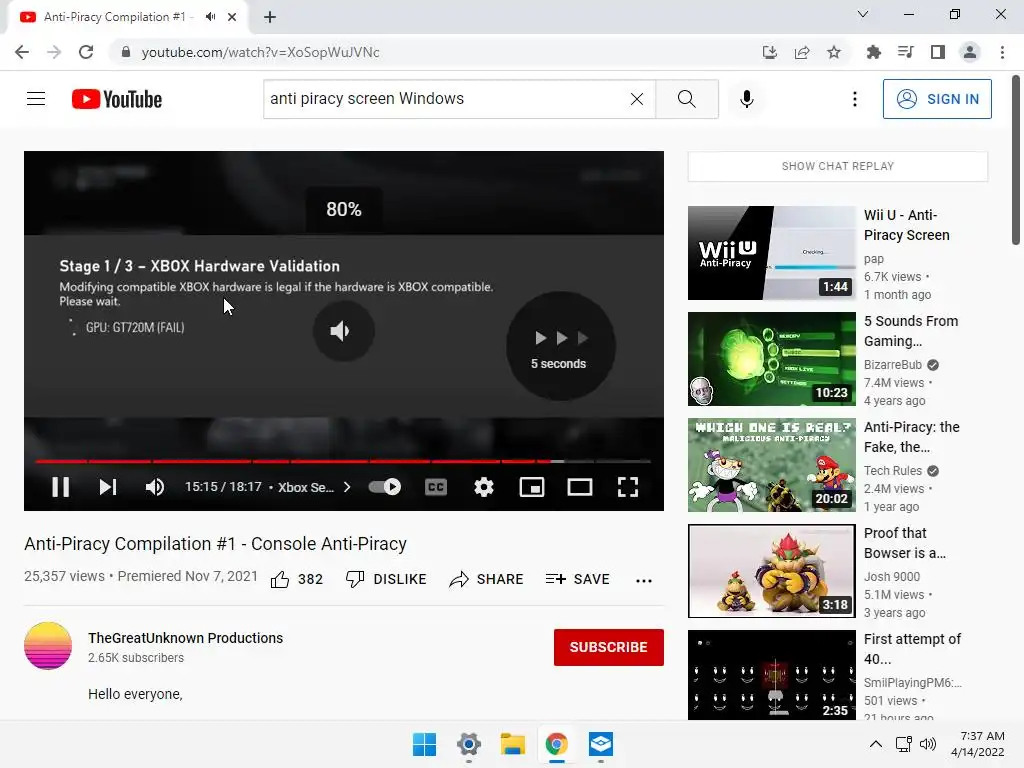Open Settings from taskbar

468,744
